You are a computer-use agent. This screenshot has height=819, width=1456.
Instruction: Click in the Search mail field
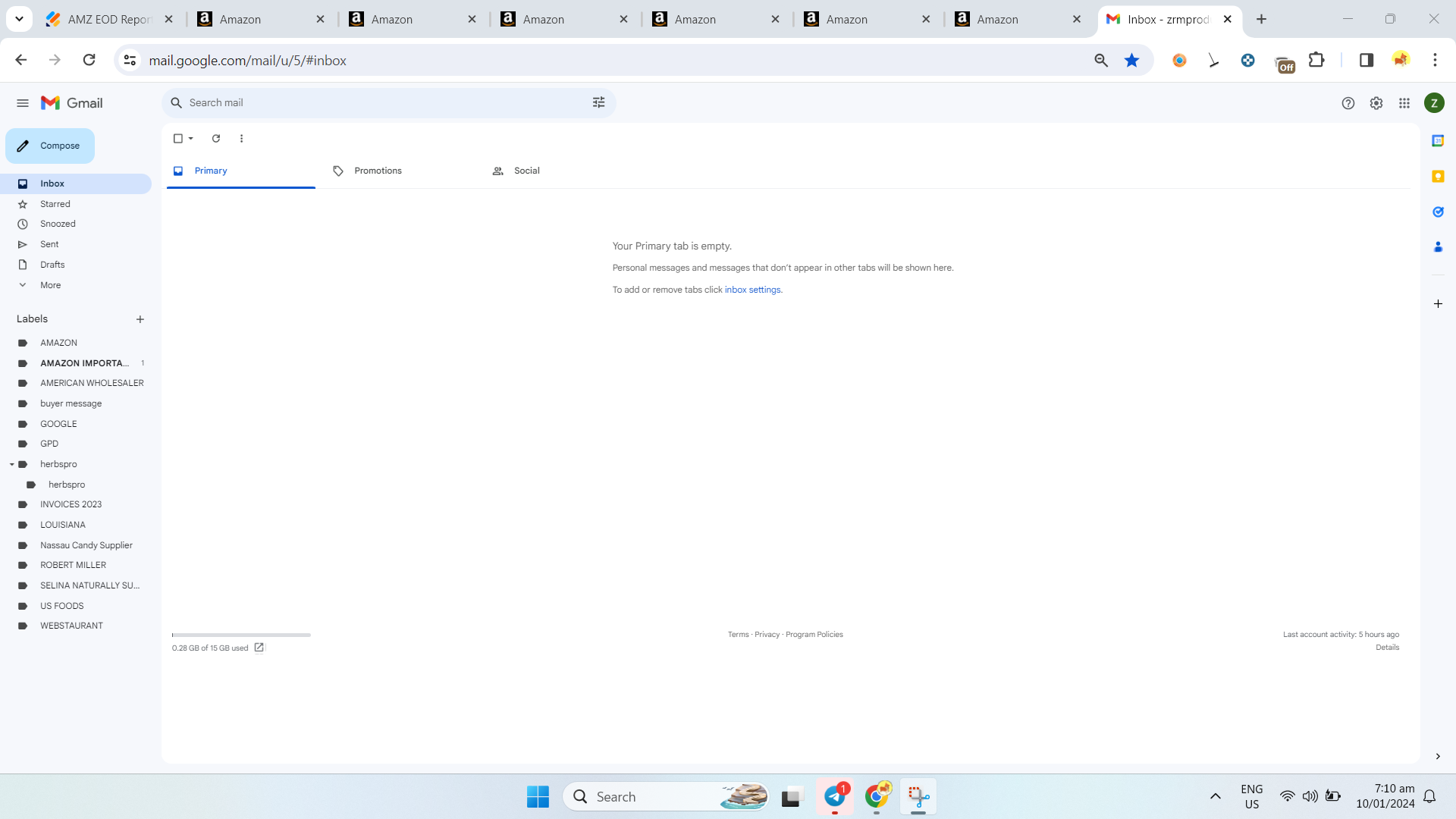pos(387,102)
